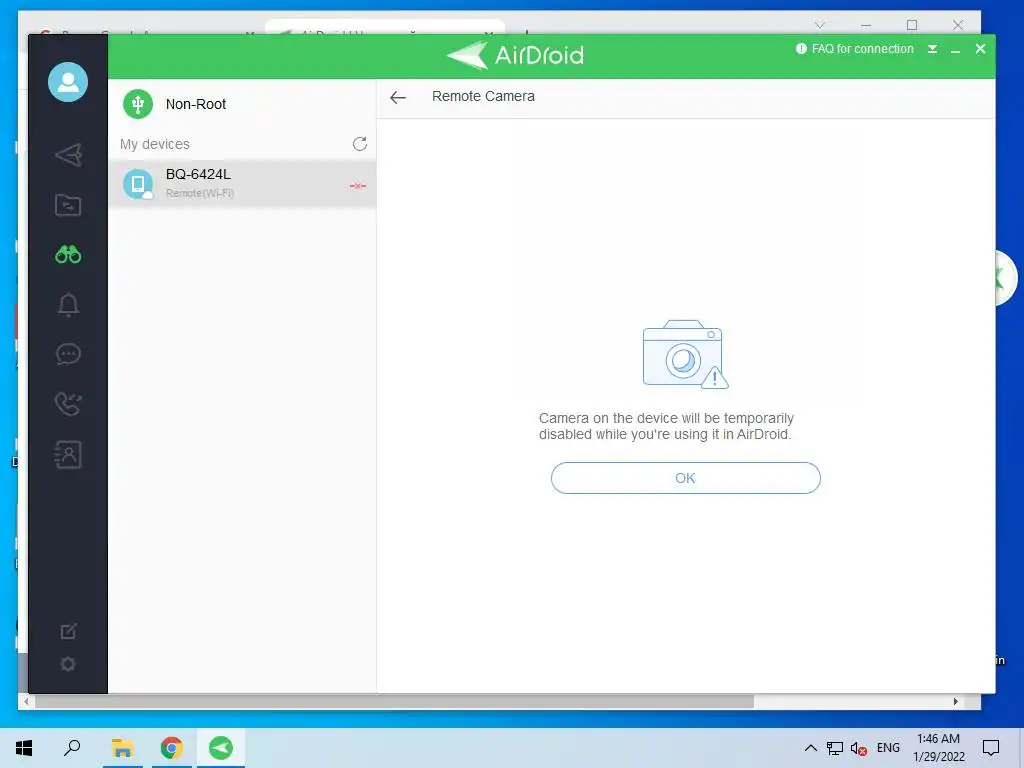
Task: Click the muted volume tray icon
Action: [x=858, y=749]
